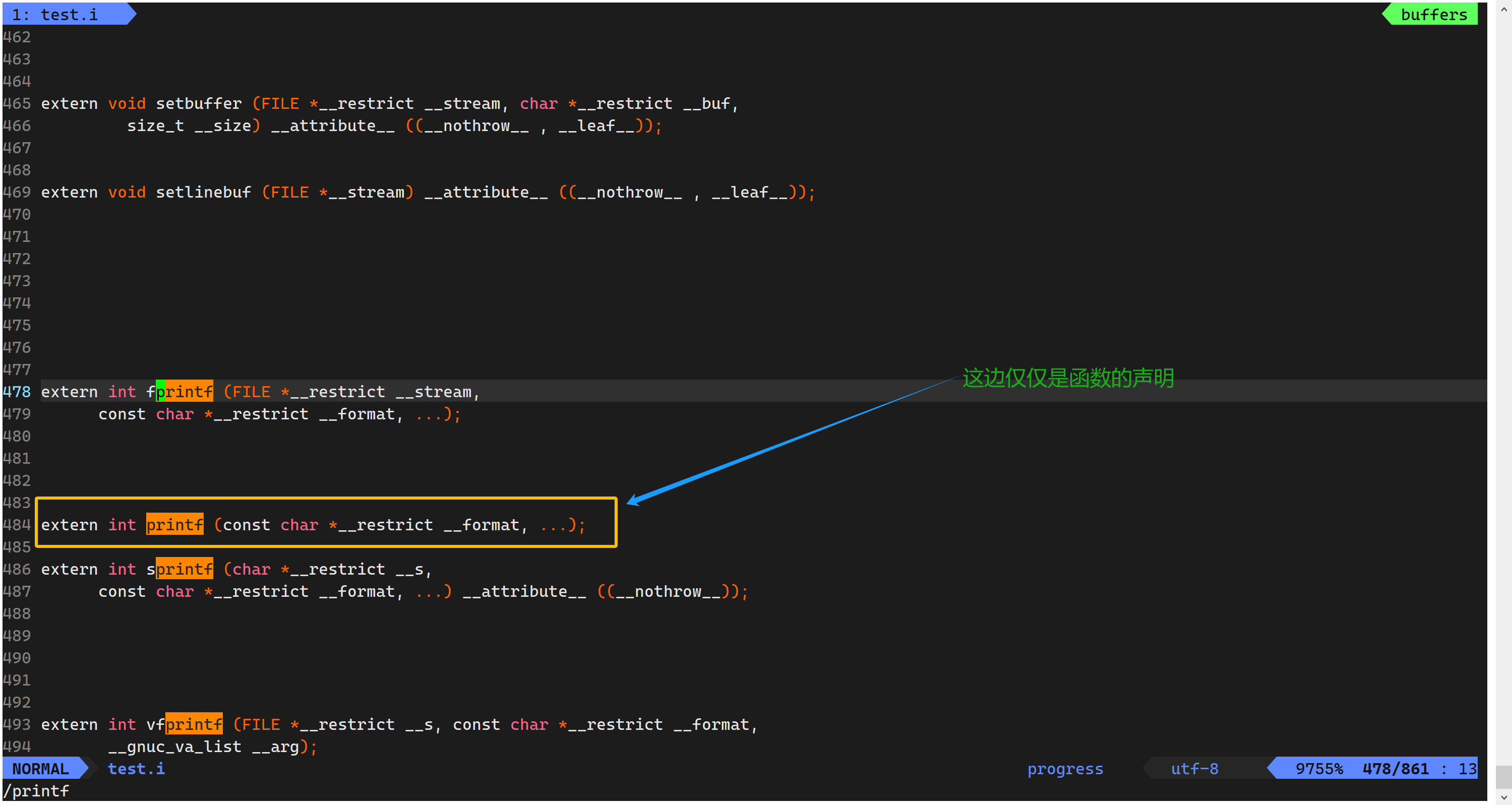
Task: Click the vertical scrollbar thumb at bottom right
Action: click(x=1504, y=777)
